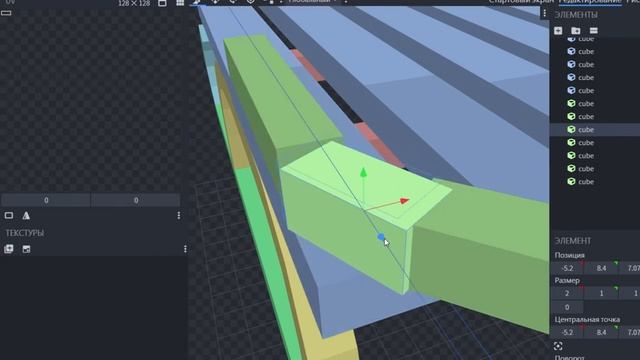Click the Элемент panel header
The image size is (640, 360).
[x=572, y=241]
